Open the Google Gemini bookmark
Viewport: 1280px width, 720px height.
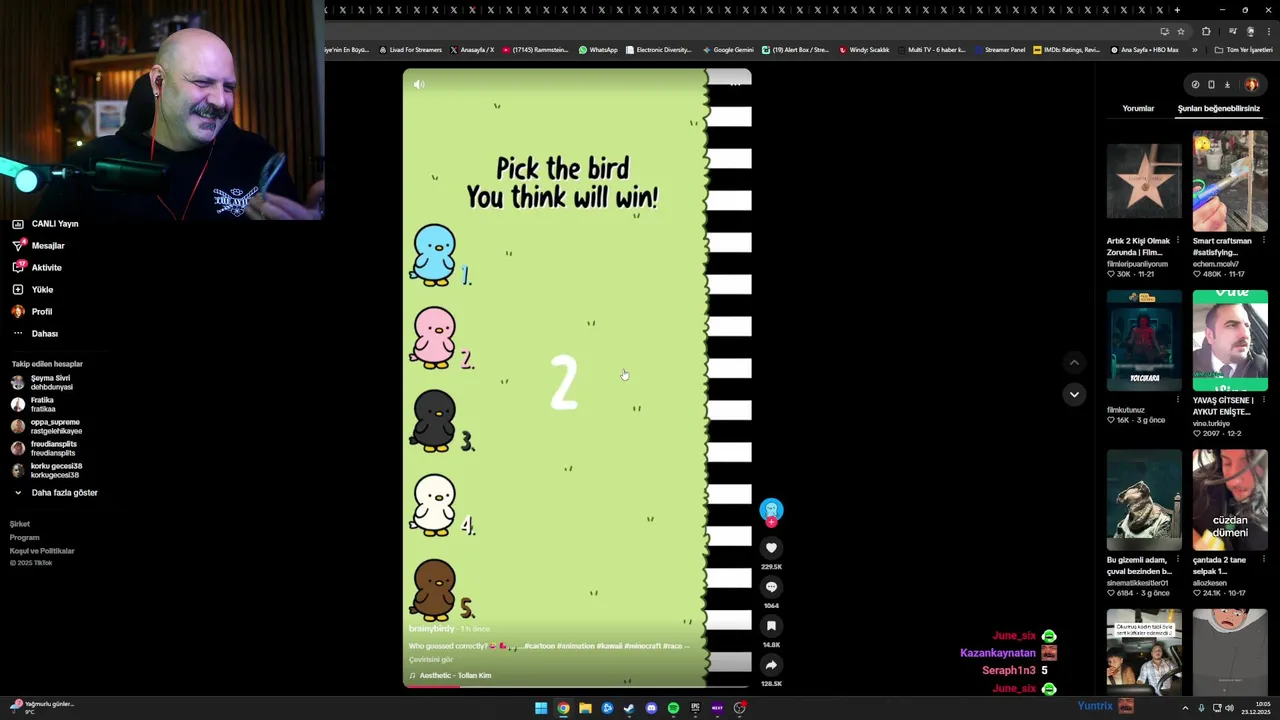coord(728,50)
